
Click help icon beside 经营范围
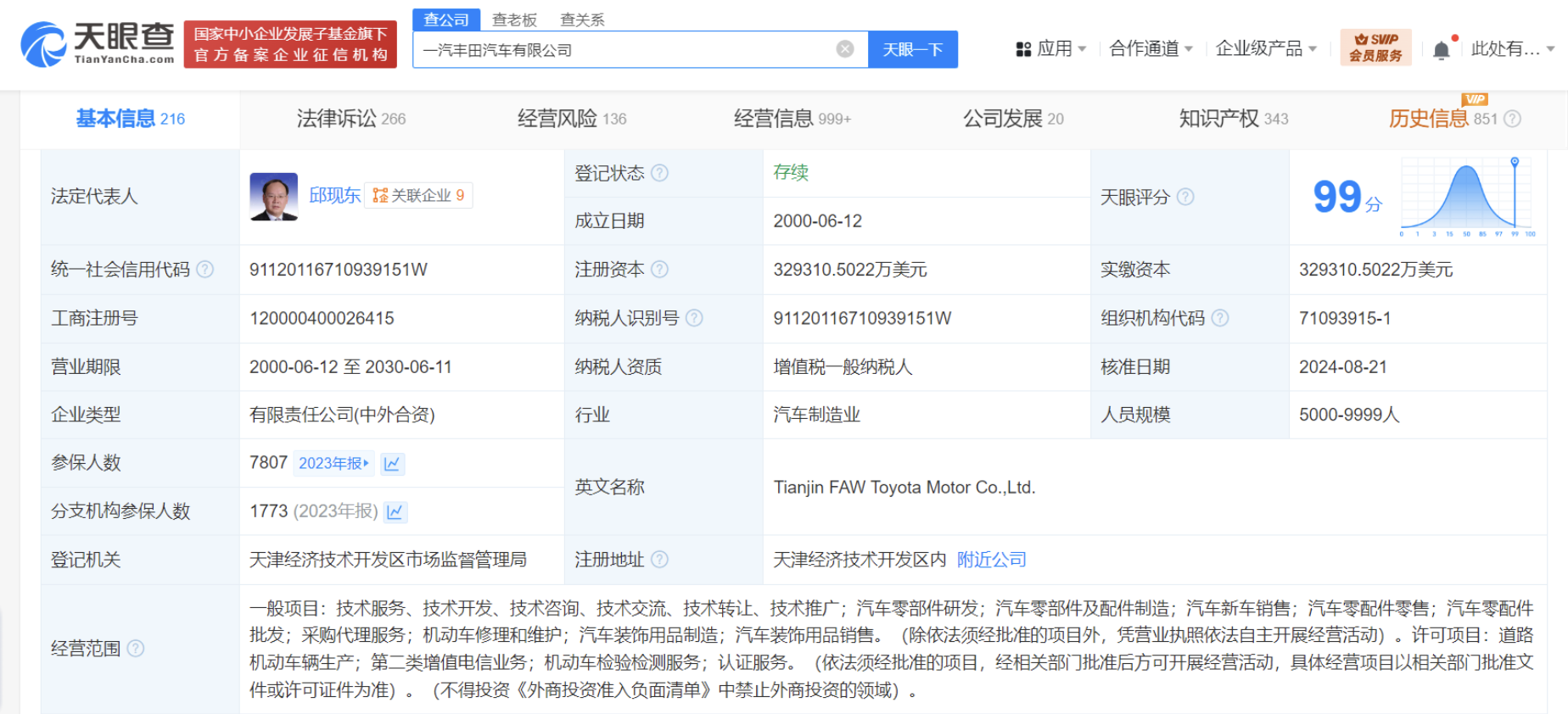[136, 649]
